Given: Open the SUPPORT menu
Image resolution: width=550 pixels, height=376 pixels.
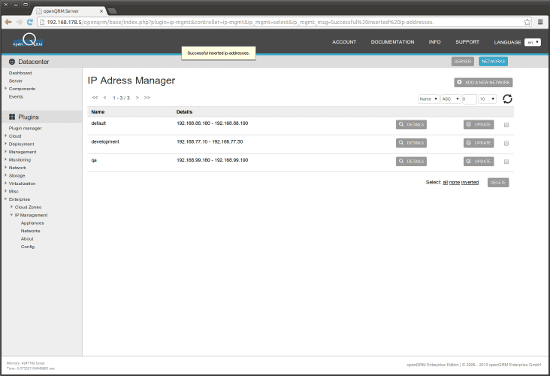Looking at the screenshot, I should [x=467, y=42].
